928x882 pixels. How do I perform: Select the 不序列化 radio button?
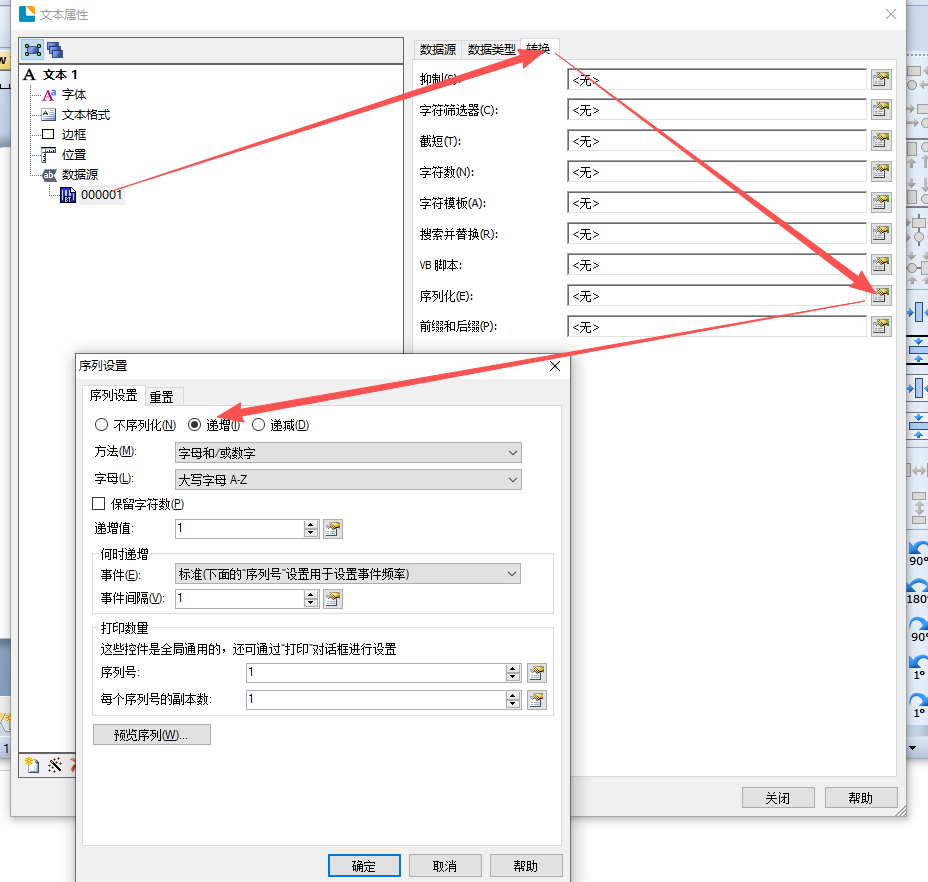(102, 425)
